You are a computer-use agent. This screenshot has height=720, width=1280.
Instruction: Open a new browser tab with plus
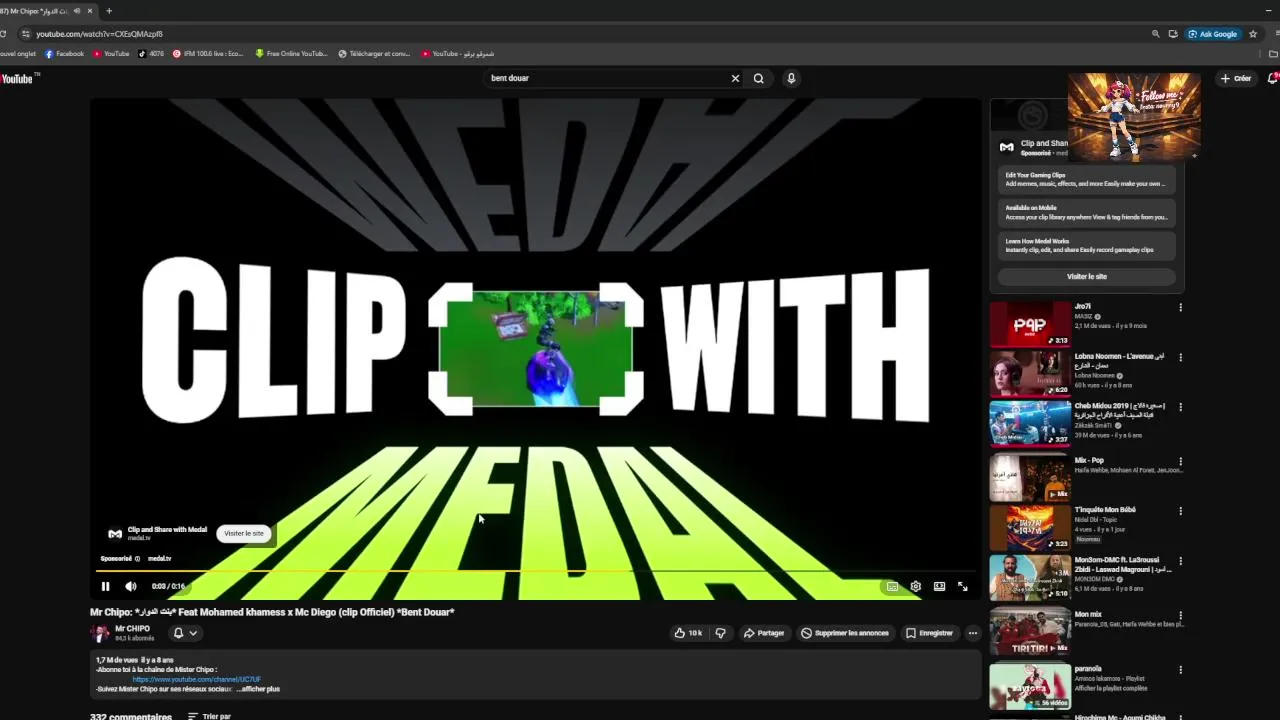[x=109, y=11]
